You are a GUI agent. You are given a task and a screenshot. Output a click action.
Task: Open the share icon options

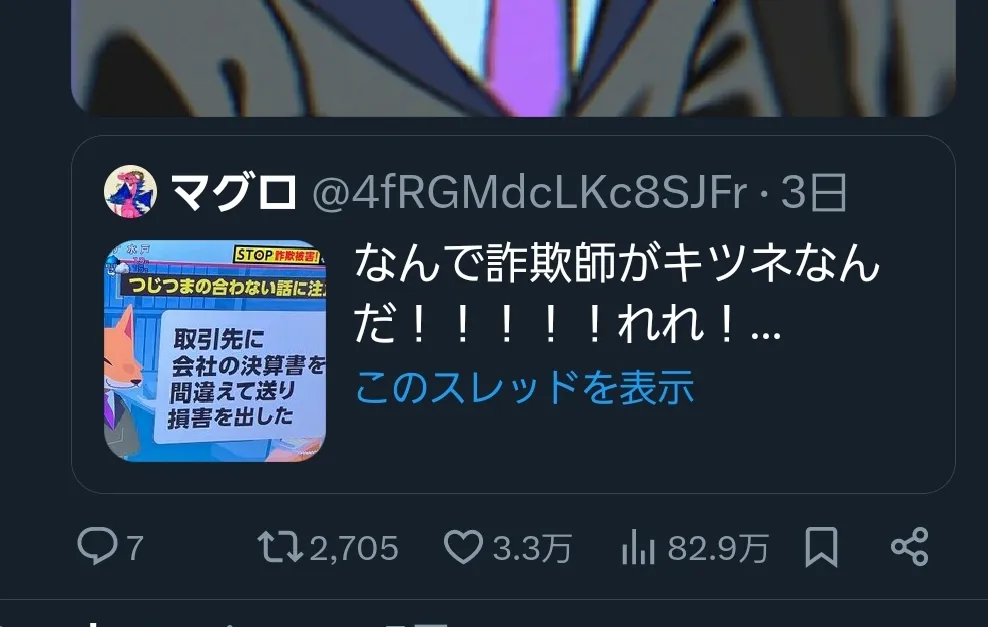tap(909, 546)
